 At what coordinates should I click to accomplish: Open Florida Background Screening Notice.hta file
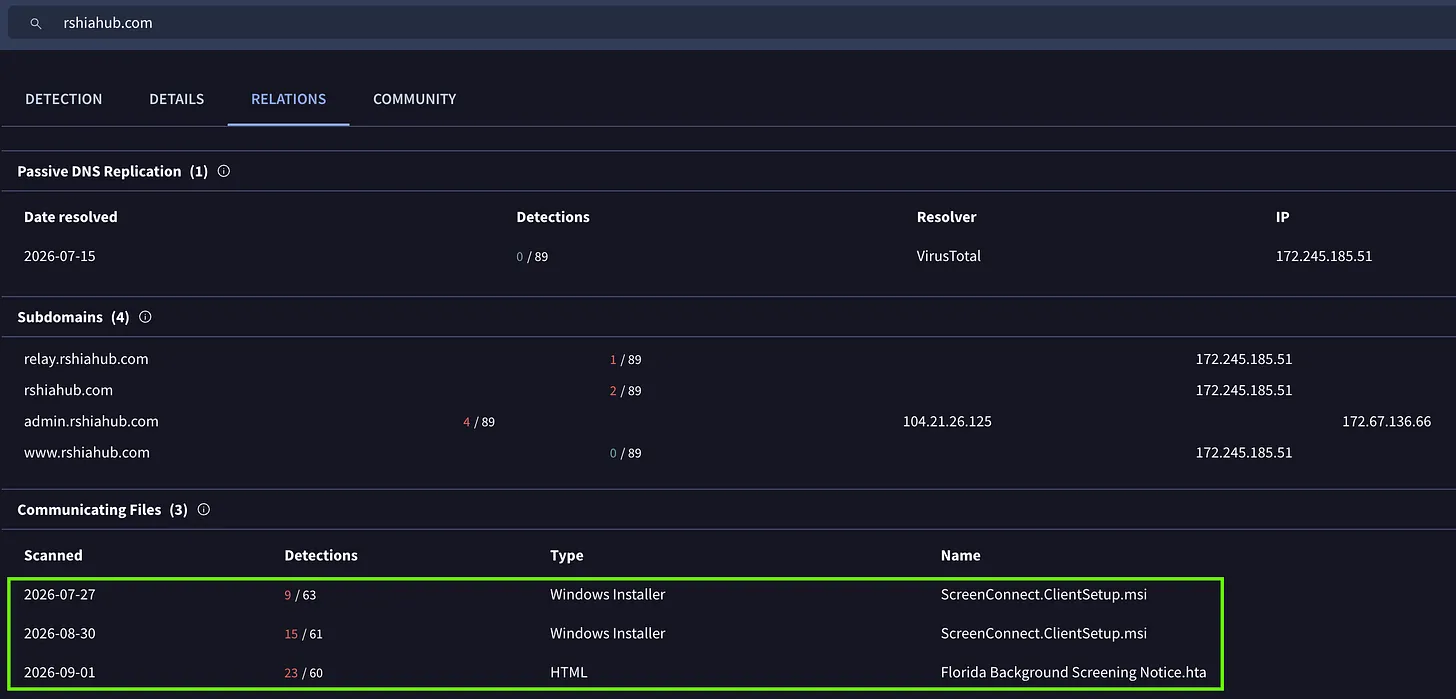click(x=1074, y=672)
